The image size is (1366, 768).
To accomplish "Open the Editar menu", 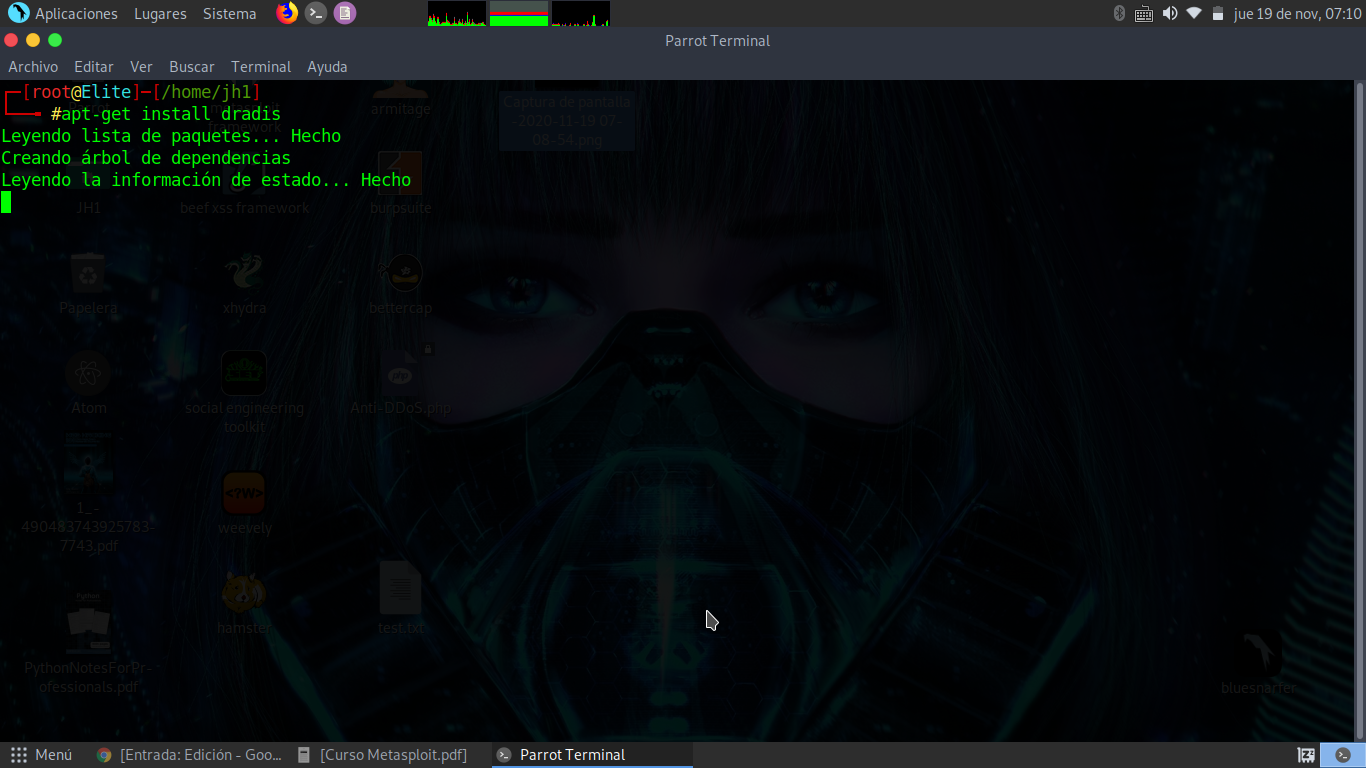I will click(x=94, y=67).
